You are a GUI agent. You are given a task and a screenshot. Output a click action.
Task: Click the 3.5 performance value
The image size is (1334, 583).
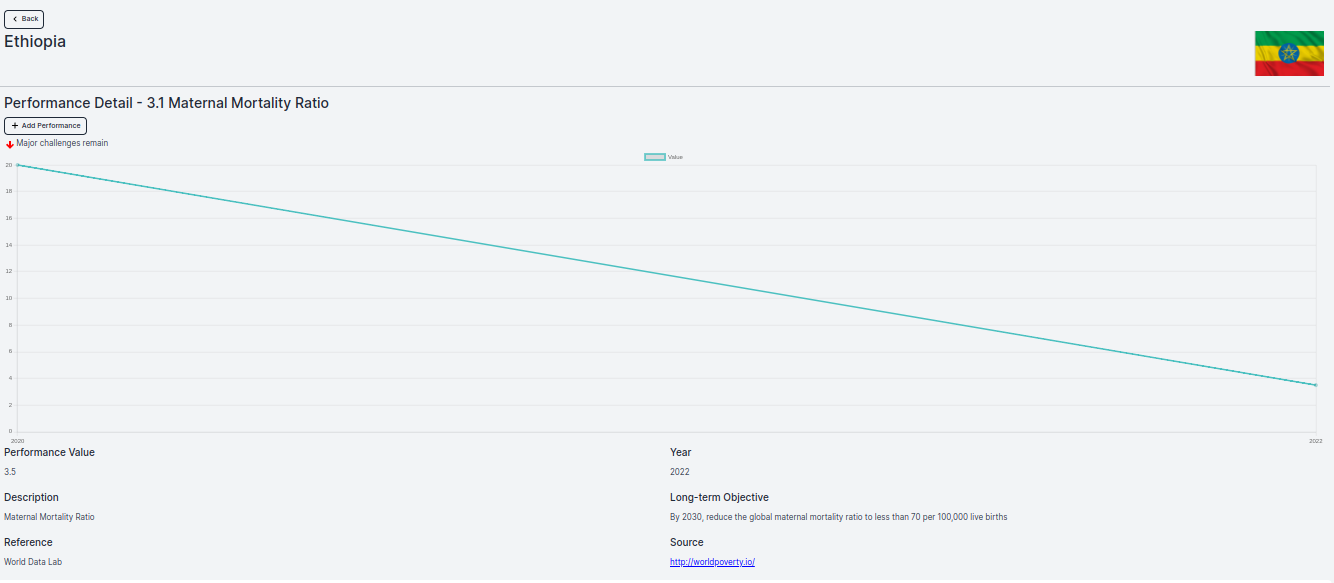coord(10,472)
